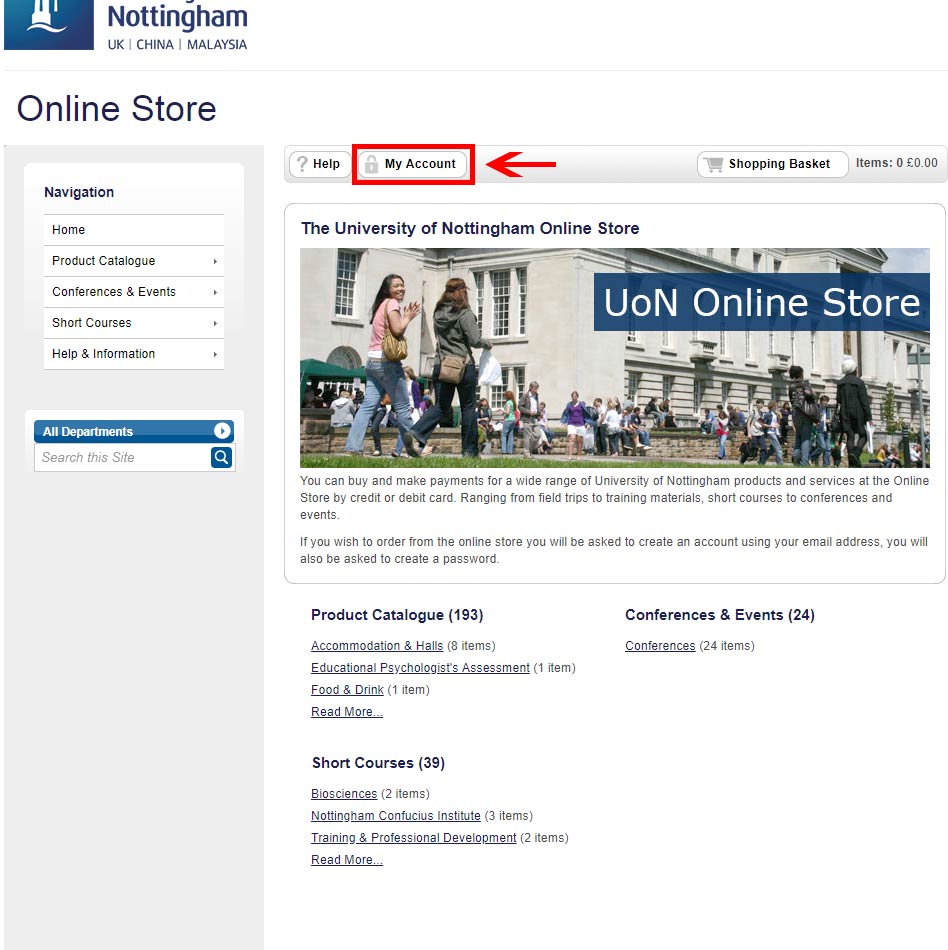Viewport: 948px width, 950px height.
Task: Click Read More under Product Catalogue
Action: tap(346, 712)
